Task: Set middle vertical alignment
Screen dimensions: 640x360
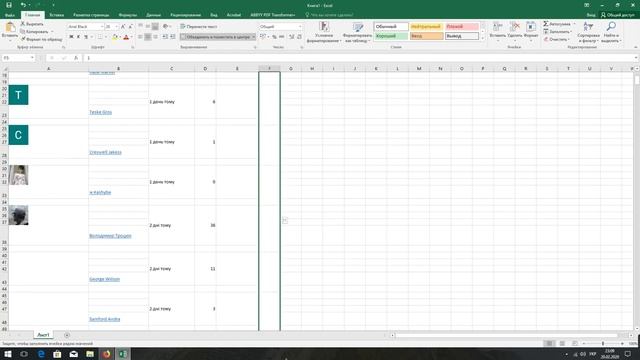Action: [148, 27]
